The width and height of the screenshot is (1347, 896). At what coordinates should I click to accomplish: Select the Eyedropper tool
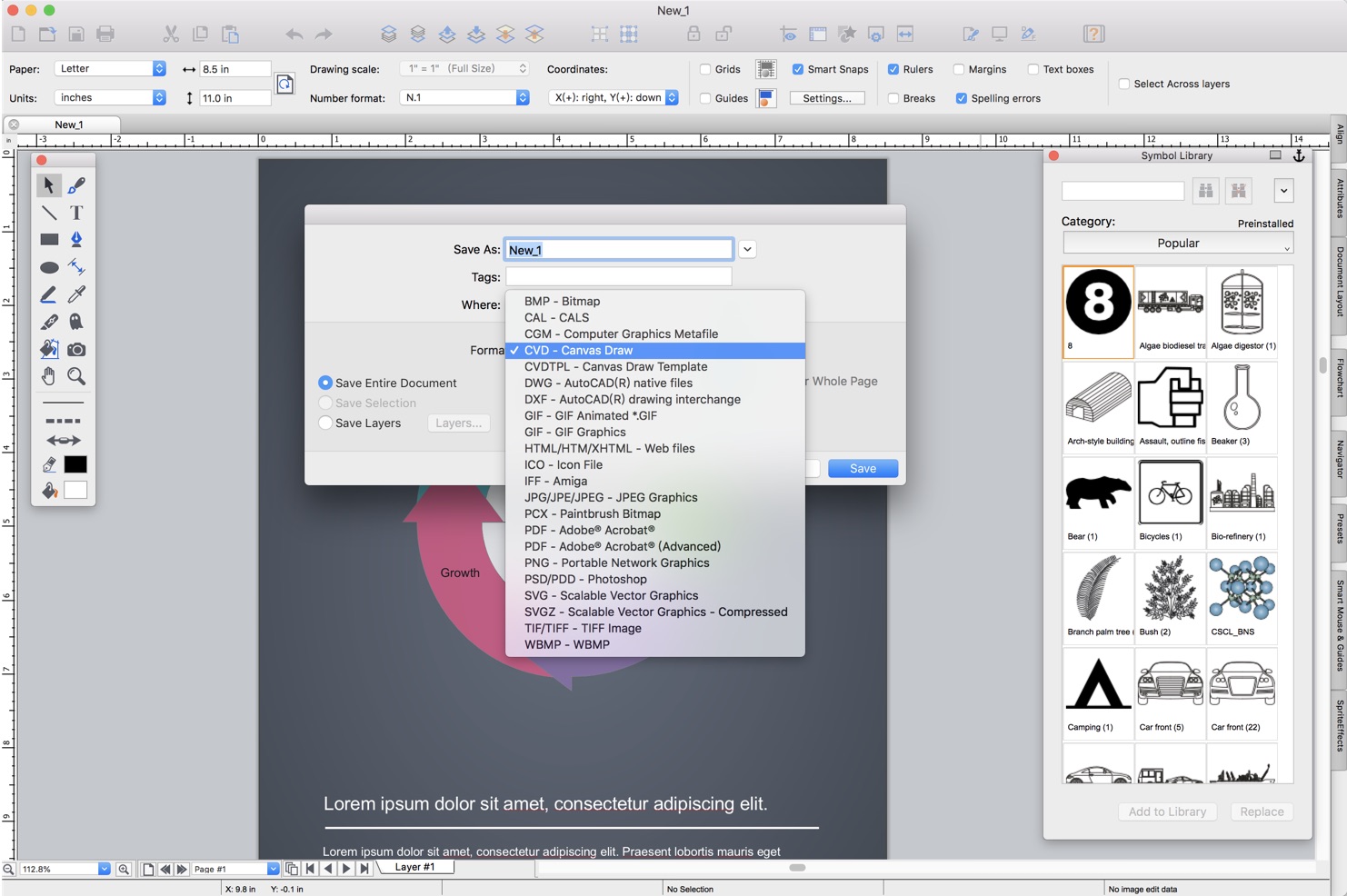tap(76, 294)
